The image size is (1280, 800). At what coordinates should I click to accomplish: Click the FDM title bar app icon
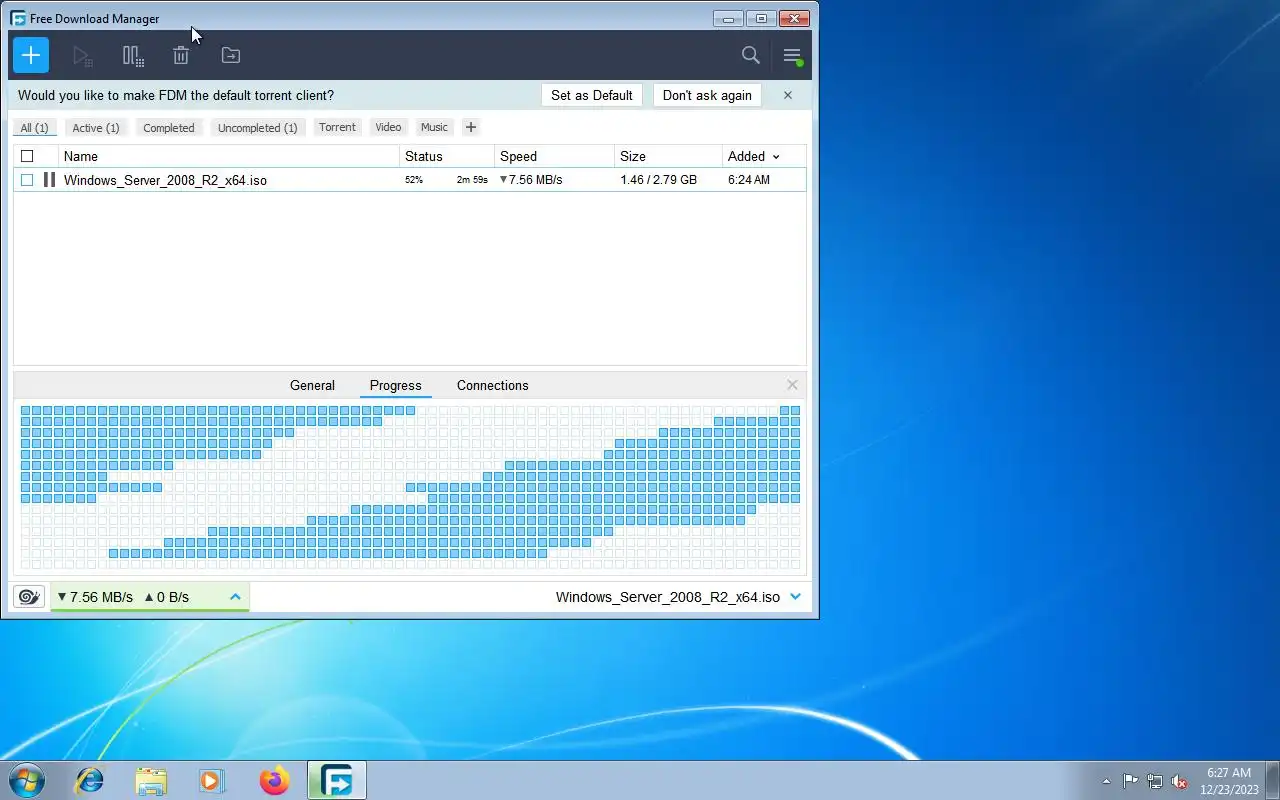coord(18,18)
